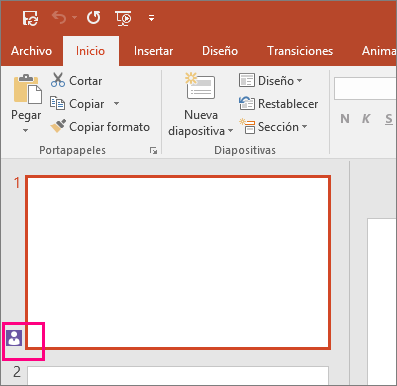
Task: Start slideshow from beginning icon
Action: tap(123, 18)
